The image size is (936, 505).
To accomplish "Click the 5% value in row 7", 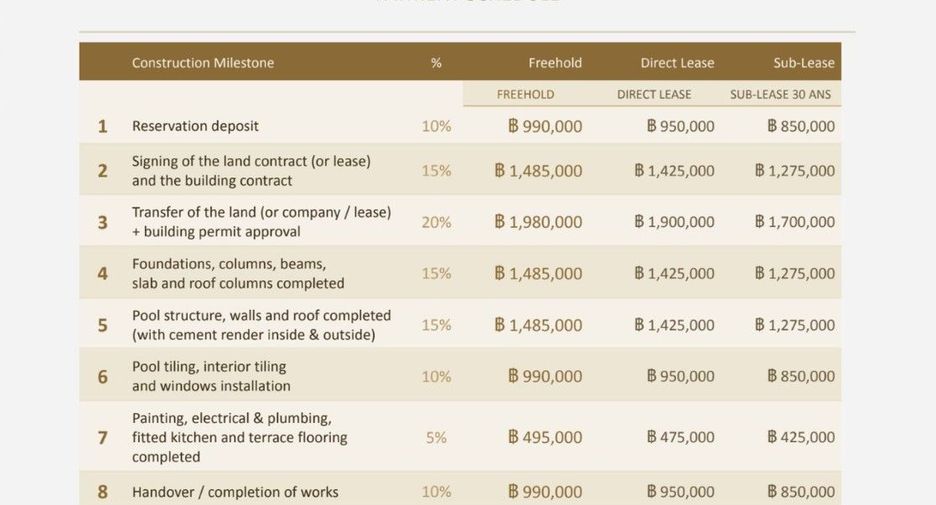I will (436, 438).
